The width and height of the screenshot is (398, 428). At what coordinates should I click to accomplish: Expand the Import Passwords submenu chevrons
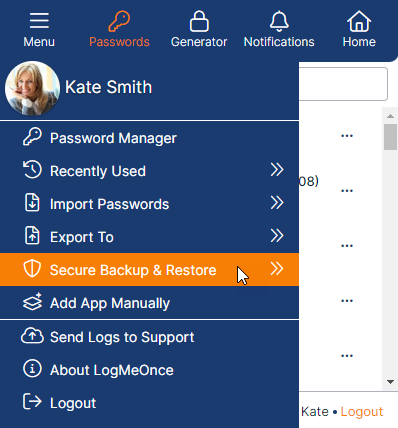point(277,202)
